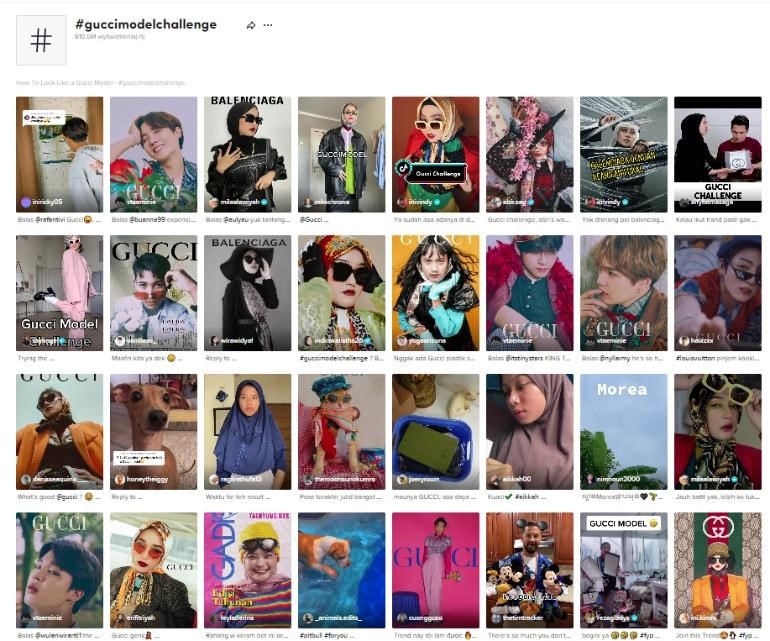
Task: Click thetimtracker's avatar on the Mickey Mouse video
Action: 495,618
